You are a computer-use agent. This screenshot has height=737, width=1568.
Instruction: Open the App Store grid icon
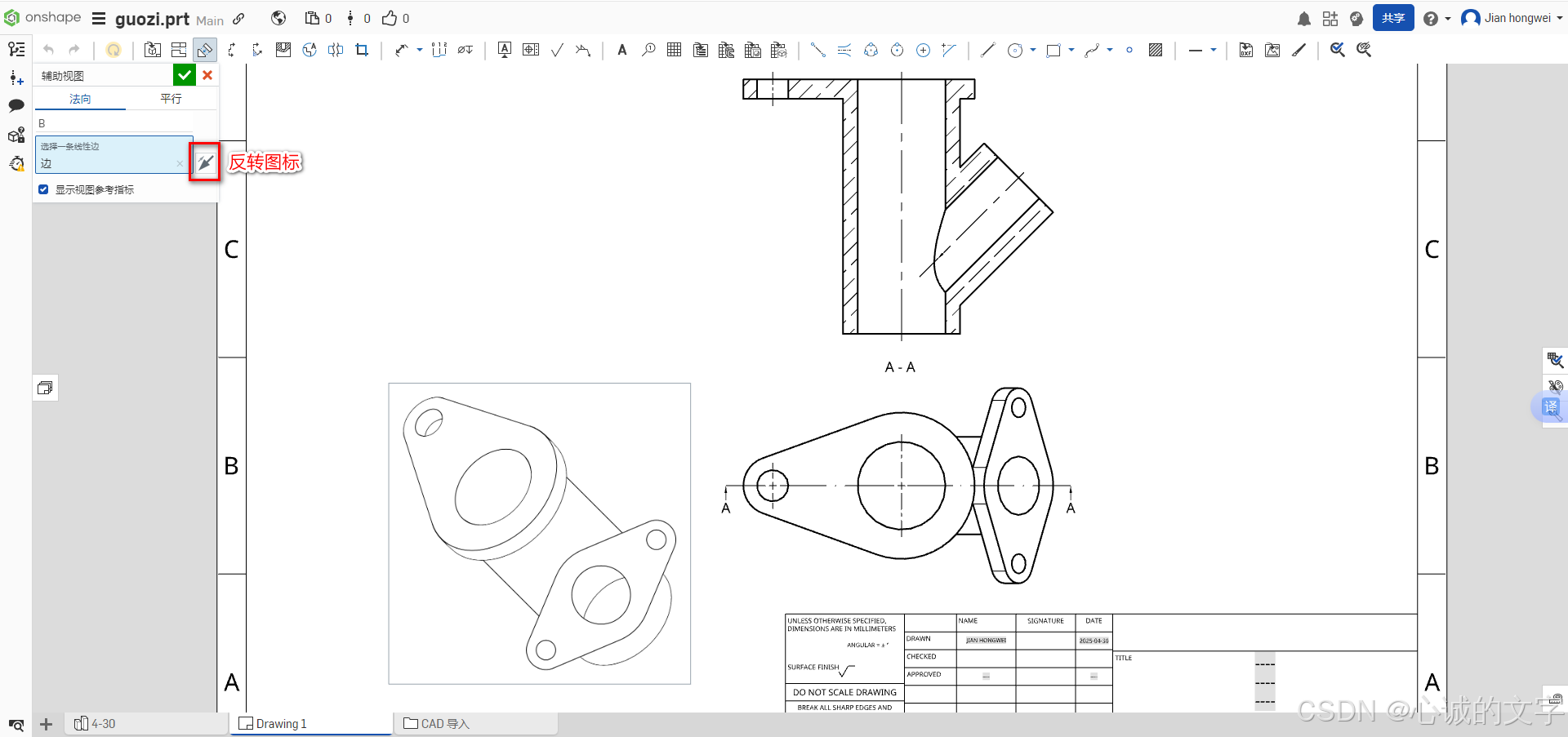[1330, 18]
